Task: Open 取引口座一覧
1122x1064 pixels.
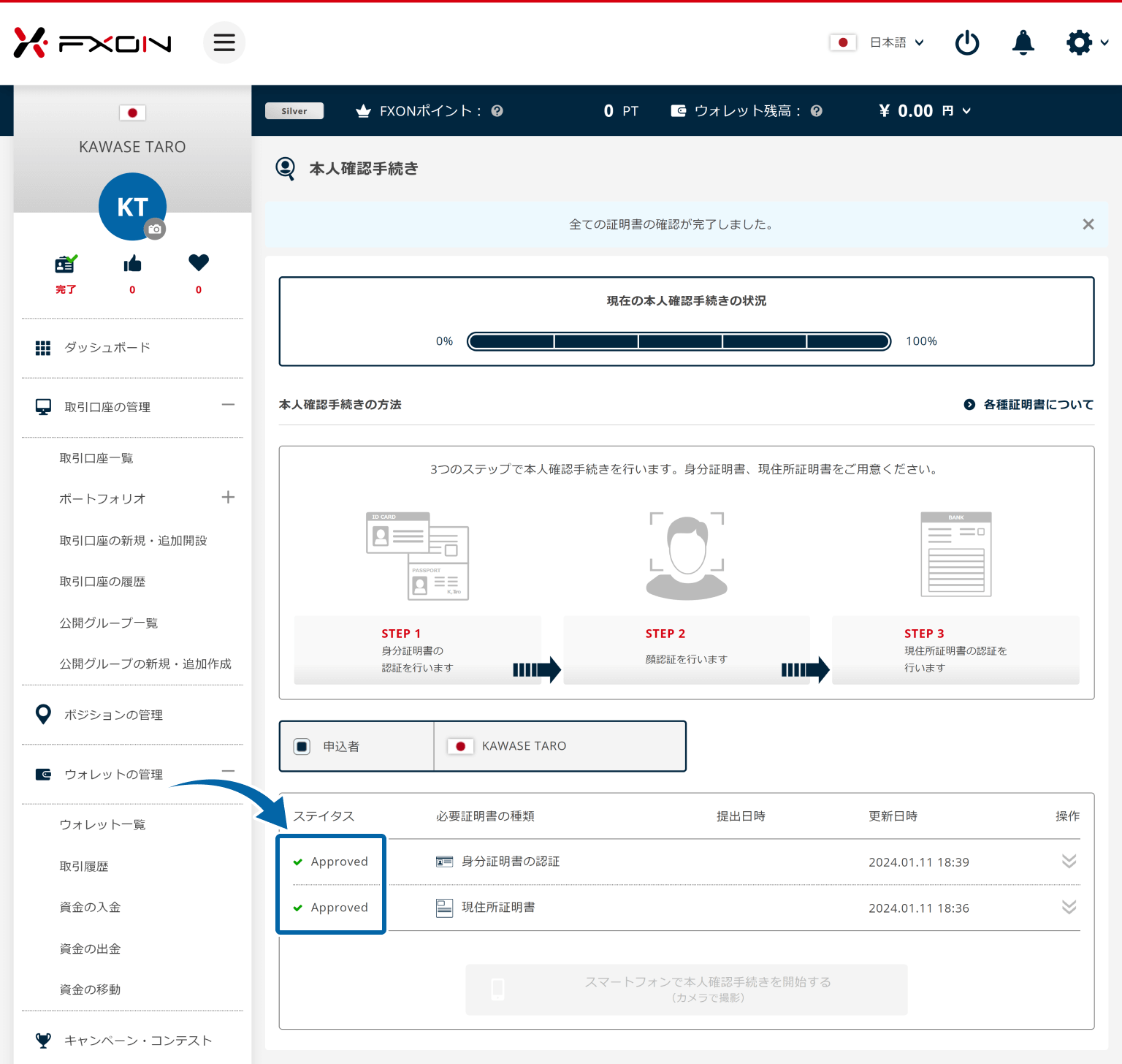Action: (96, 458)
